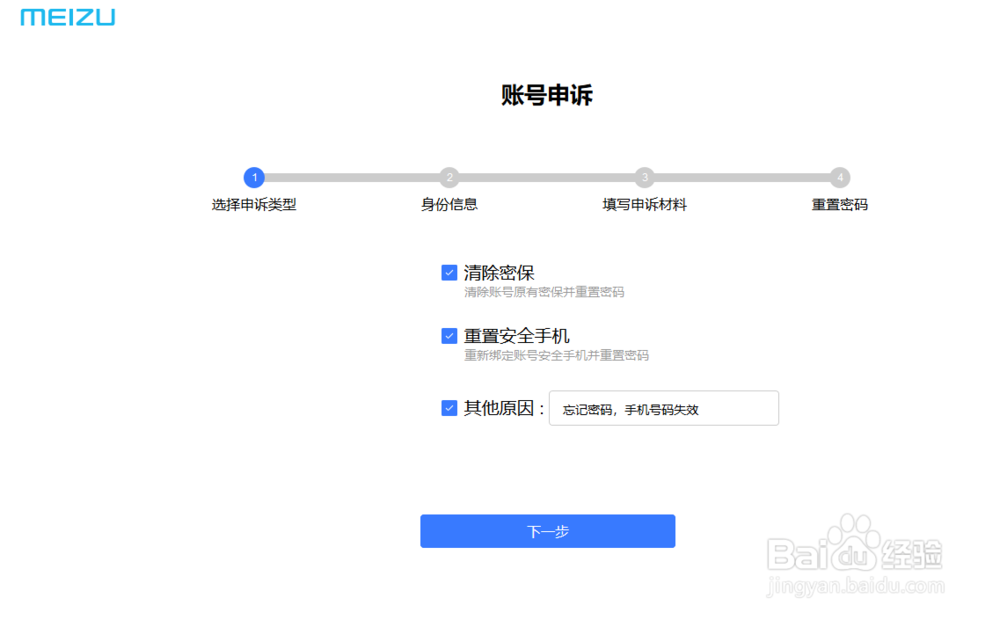
Task: Click the gray progress bar between steps
Action: 547,177
